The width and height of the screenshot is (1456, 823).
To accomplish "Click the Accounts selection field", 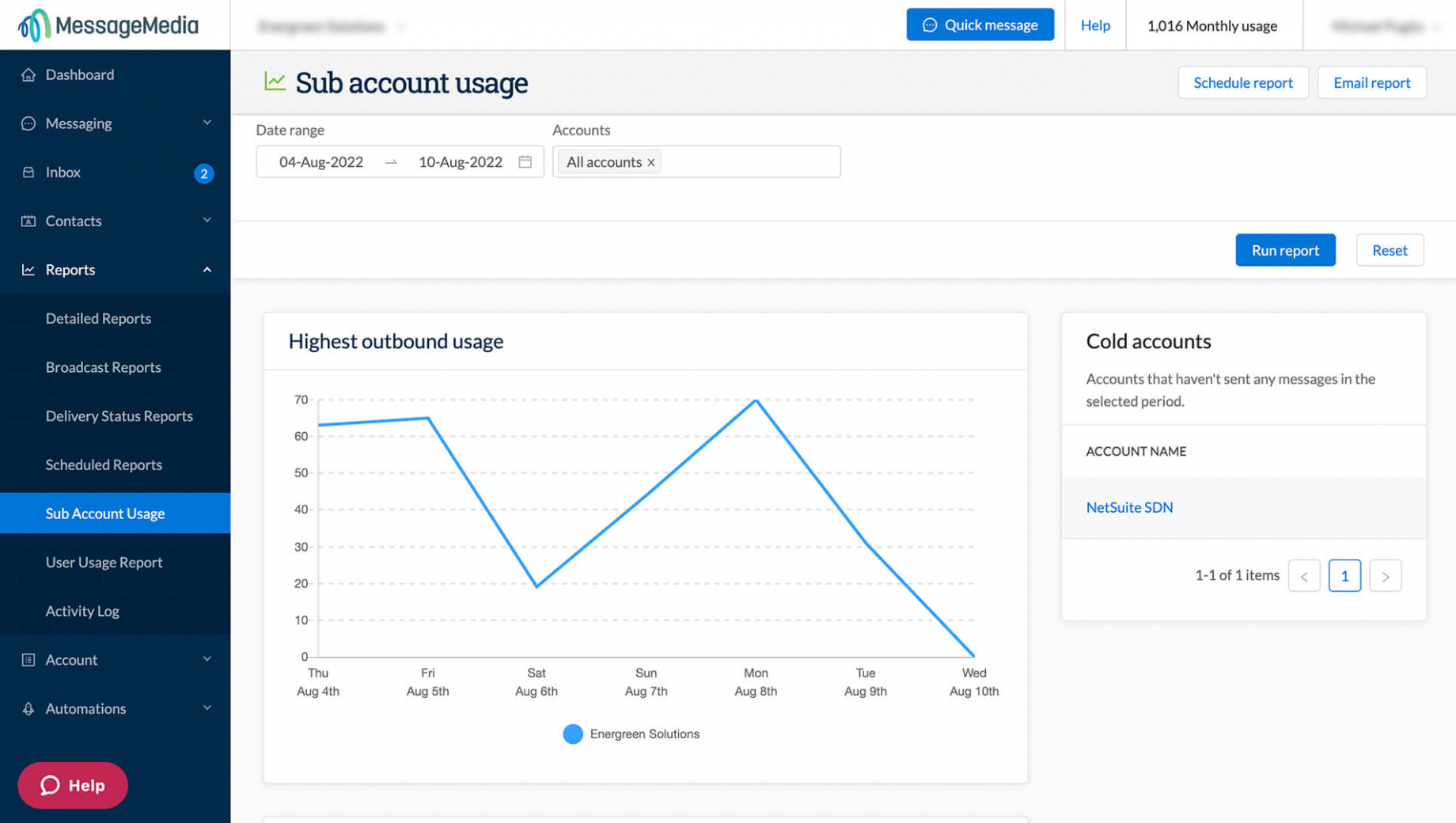I will coord(696,161).
